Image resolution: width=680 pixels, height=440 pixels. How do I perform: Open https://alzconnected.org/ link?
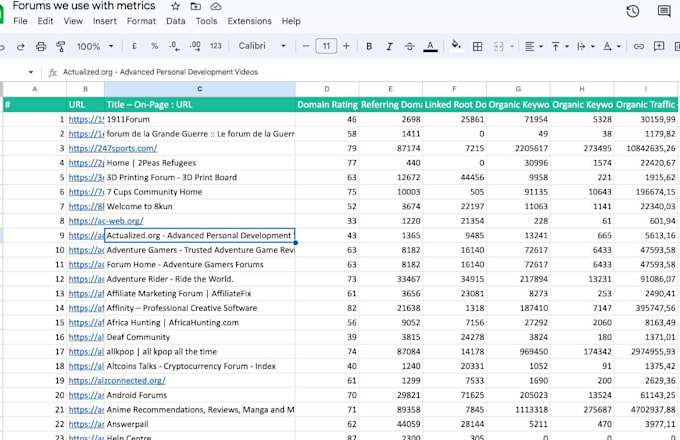[x=117, y=381]
